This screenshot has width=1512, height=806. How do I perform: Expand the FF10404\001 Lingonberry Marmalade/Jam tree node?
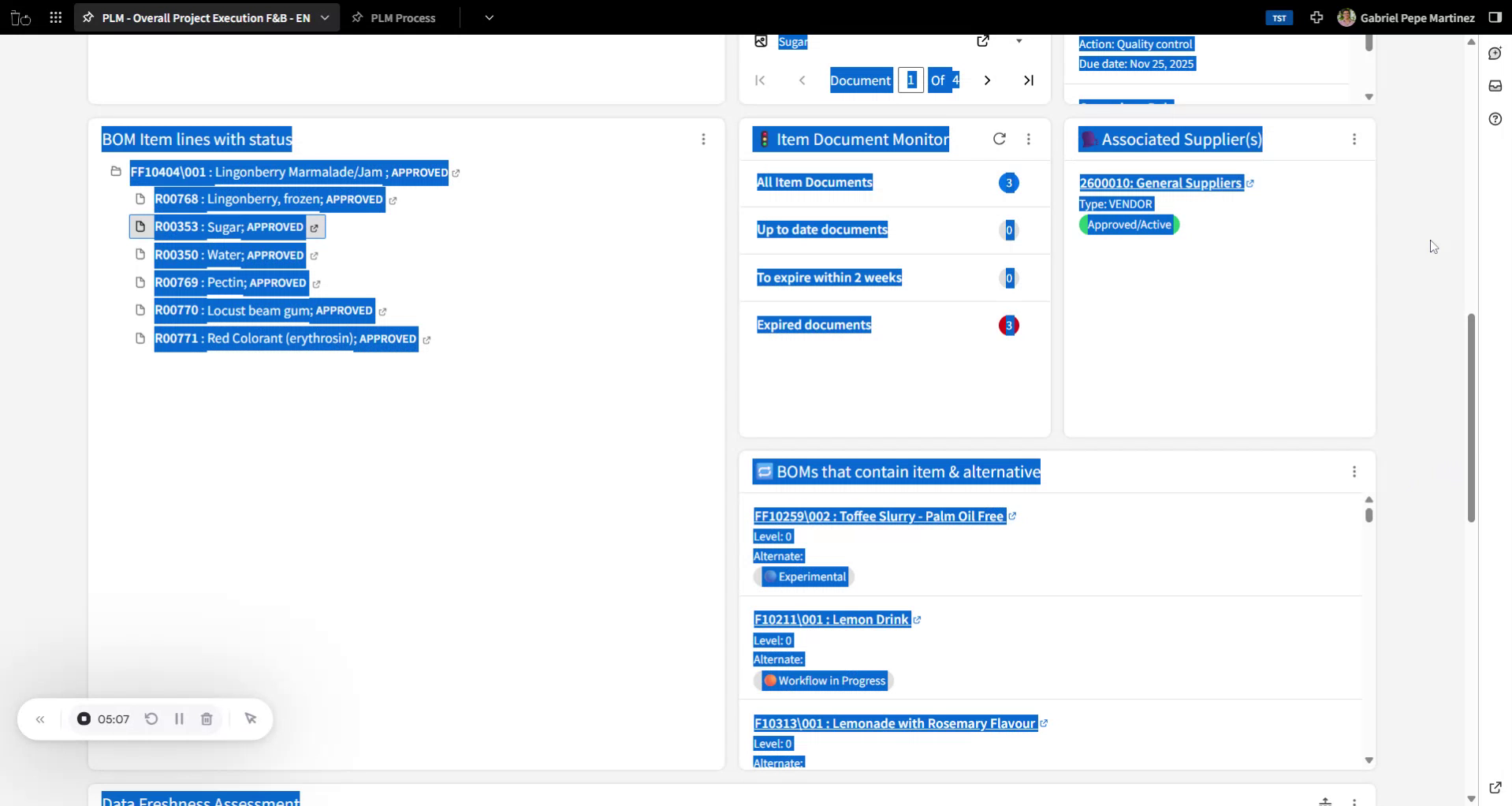[115, 171]
